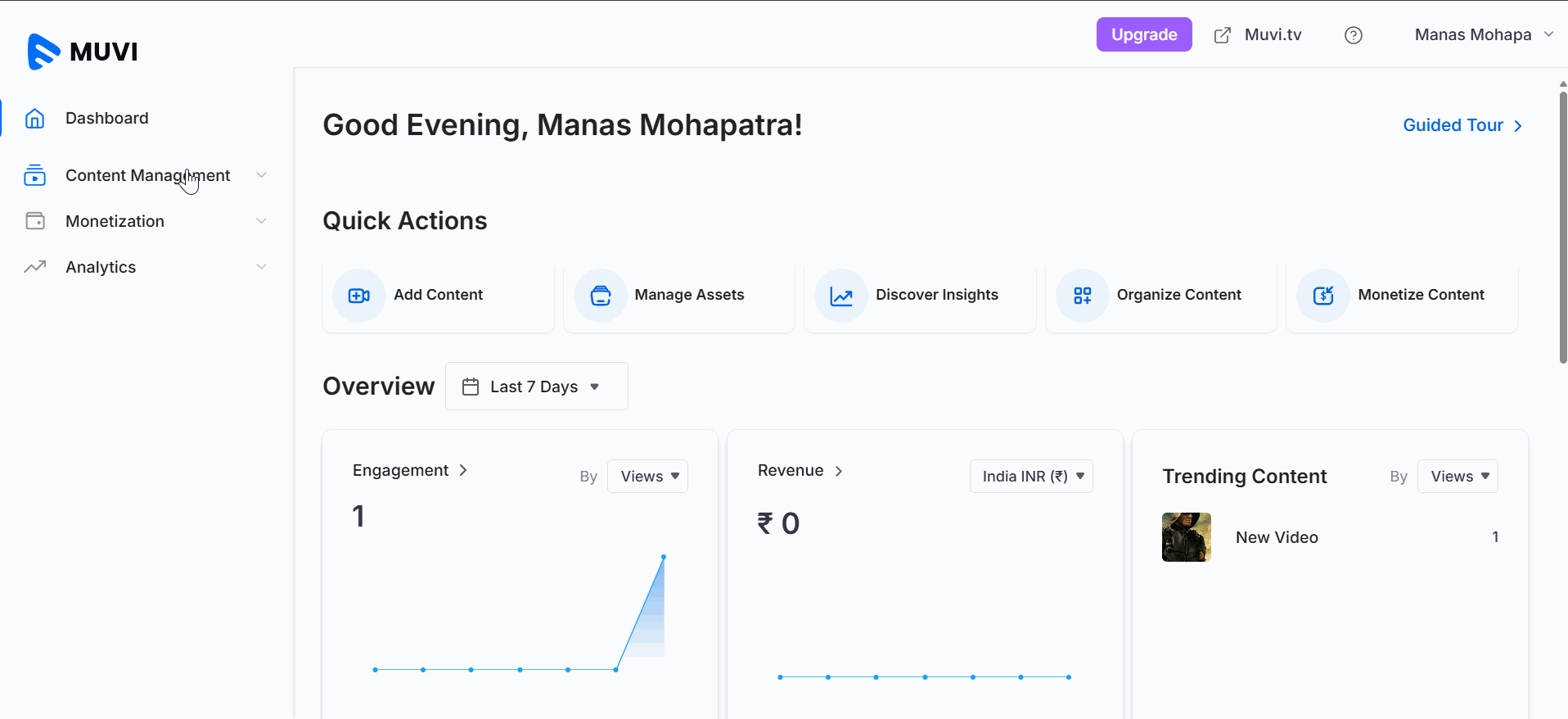Open the India INR currency dropdown
1568x719 pixels.
click(1030, 477)
